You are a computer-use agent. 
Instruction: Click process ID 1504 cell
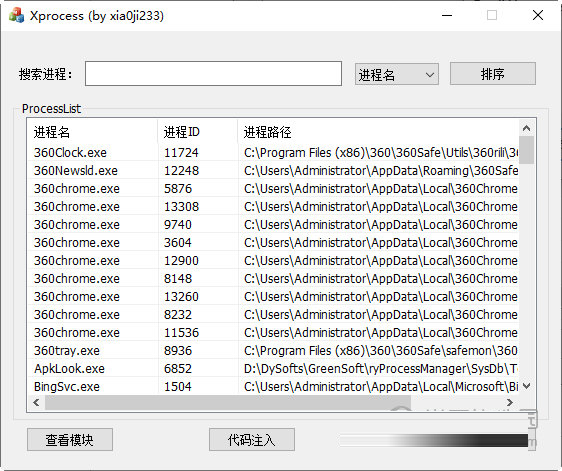[178, 386]
